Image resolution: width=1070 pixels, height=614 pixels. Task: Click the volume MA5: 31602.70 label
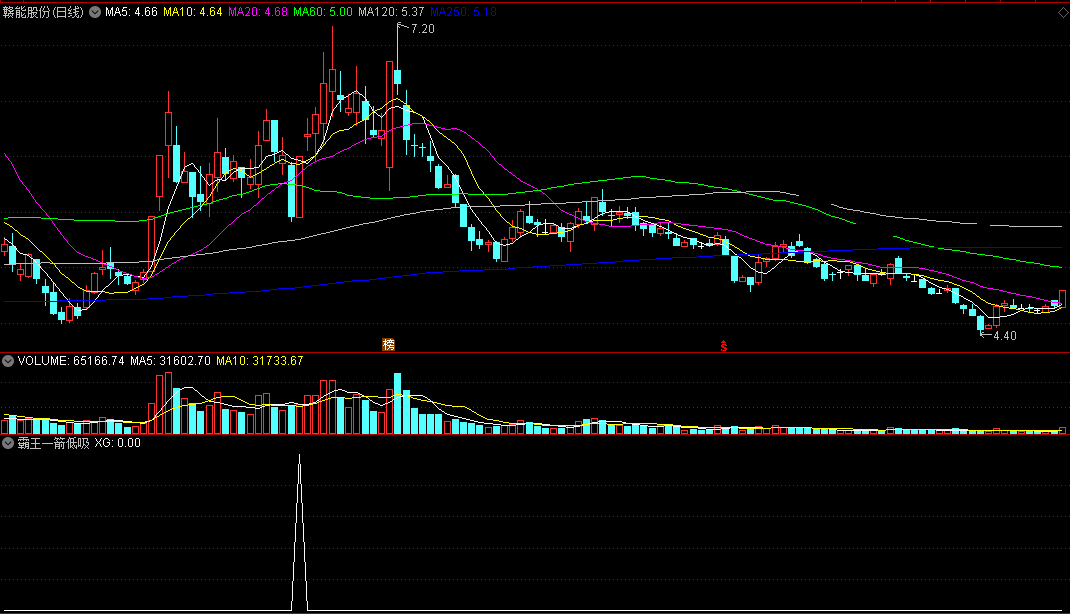pyautogui.click(x=171, y=361)
